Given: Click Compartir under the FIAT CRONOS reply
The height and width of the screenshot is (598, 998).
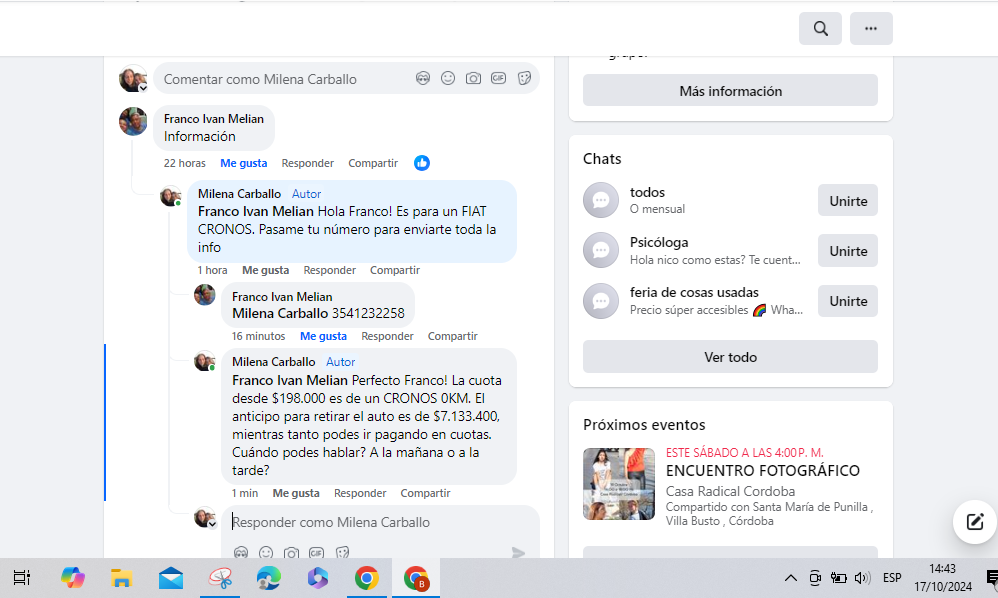Looking at the screenshot, I should tap(394, 270).
